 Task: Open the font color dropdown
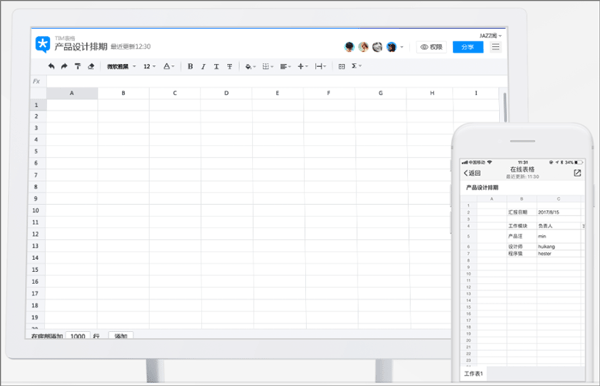point(169,67)
